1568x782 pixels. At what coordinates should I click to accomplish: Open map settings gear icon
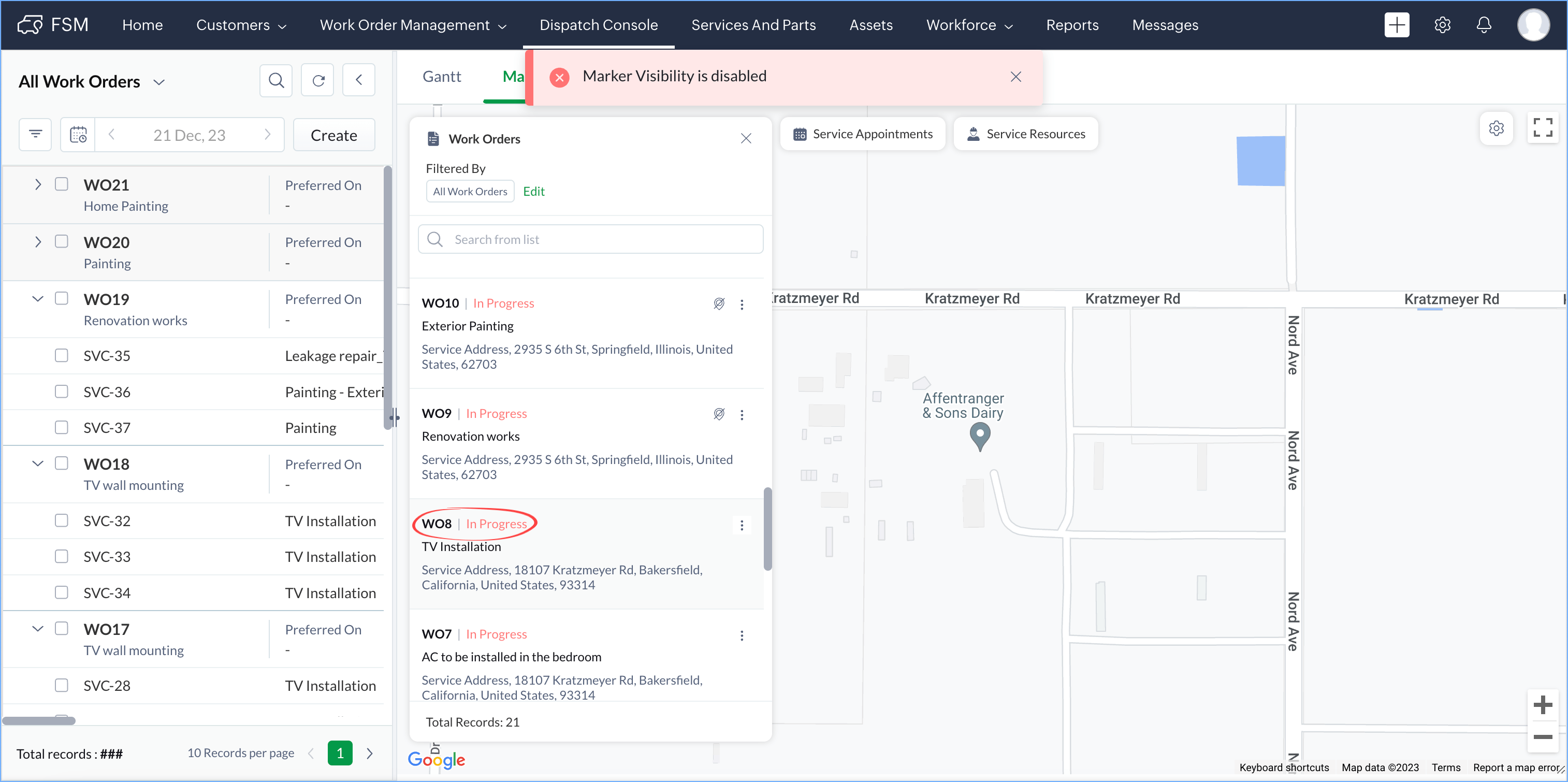1496,128
